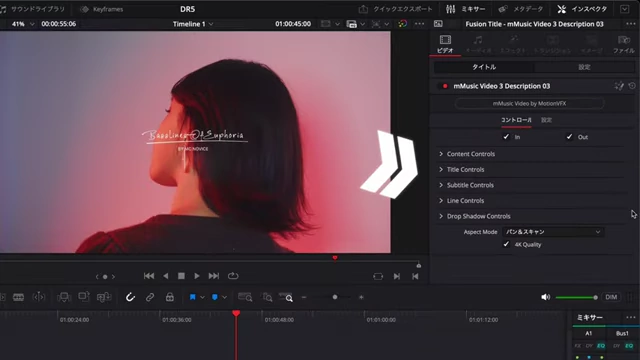The height and width of the screenshot is (360, 640).
Task: Add a blue marker
Action: pyautogui.click(x=215, y=297)
